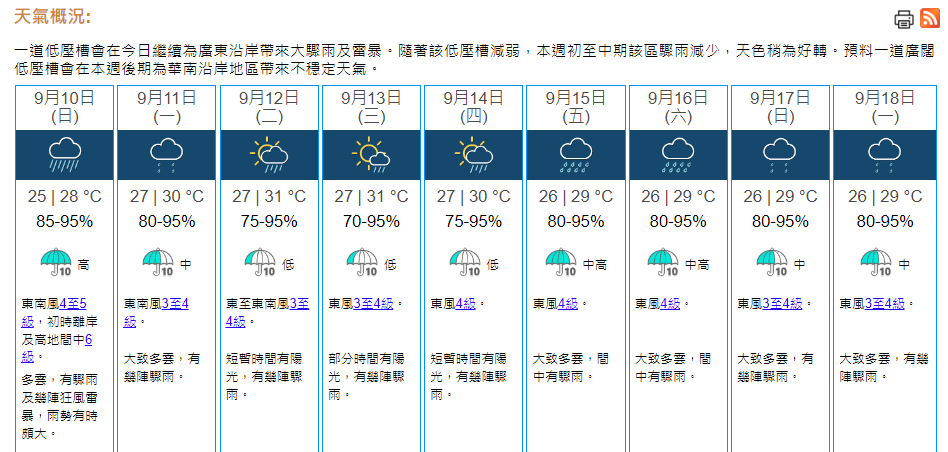Click the heavy rain icon for 9月10日
This screenshot has width=948, height=452.
pyautogui.click(x=65, y=155)
